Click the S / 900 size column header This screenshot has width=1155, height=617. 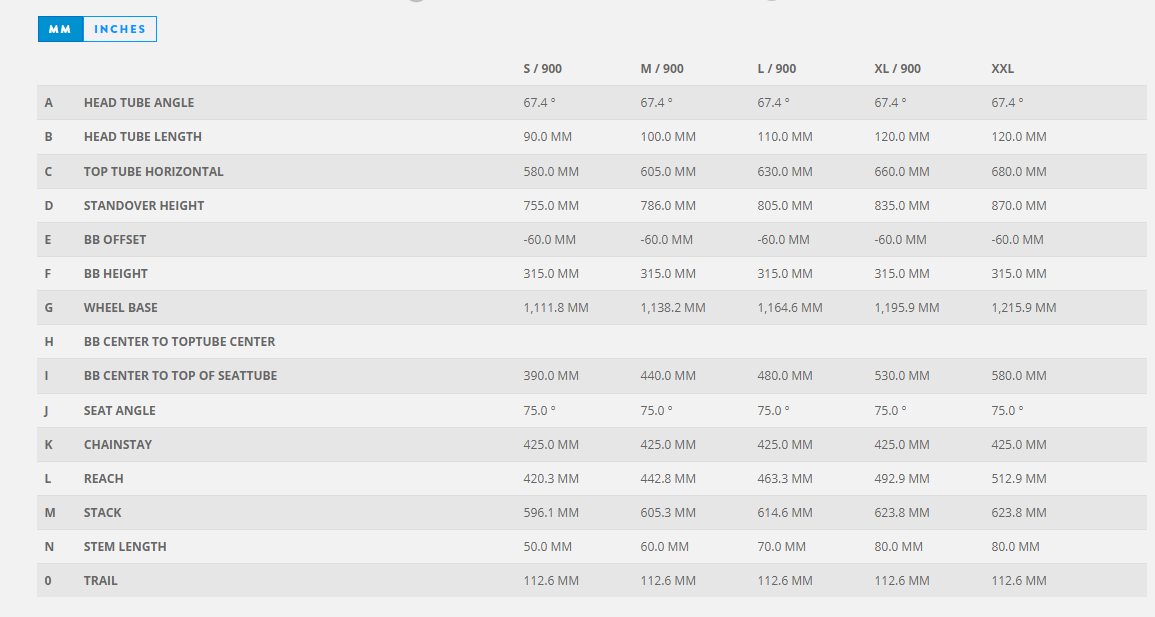(543, 69)
